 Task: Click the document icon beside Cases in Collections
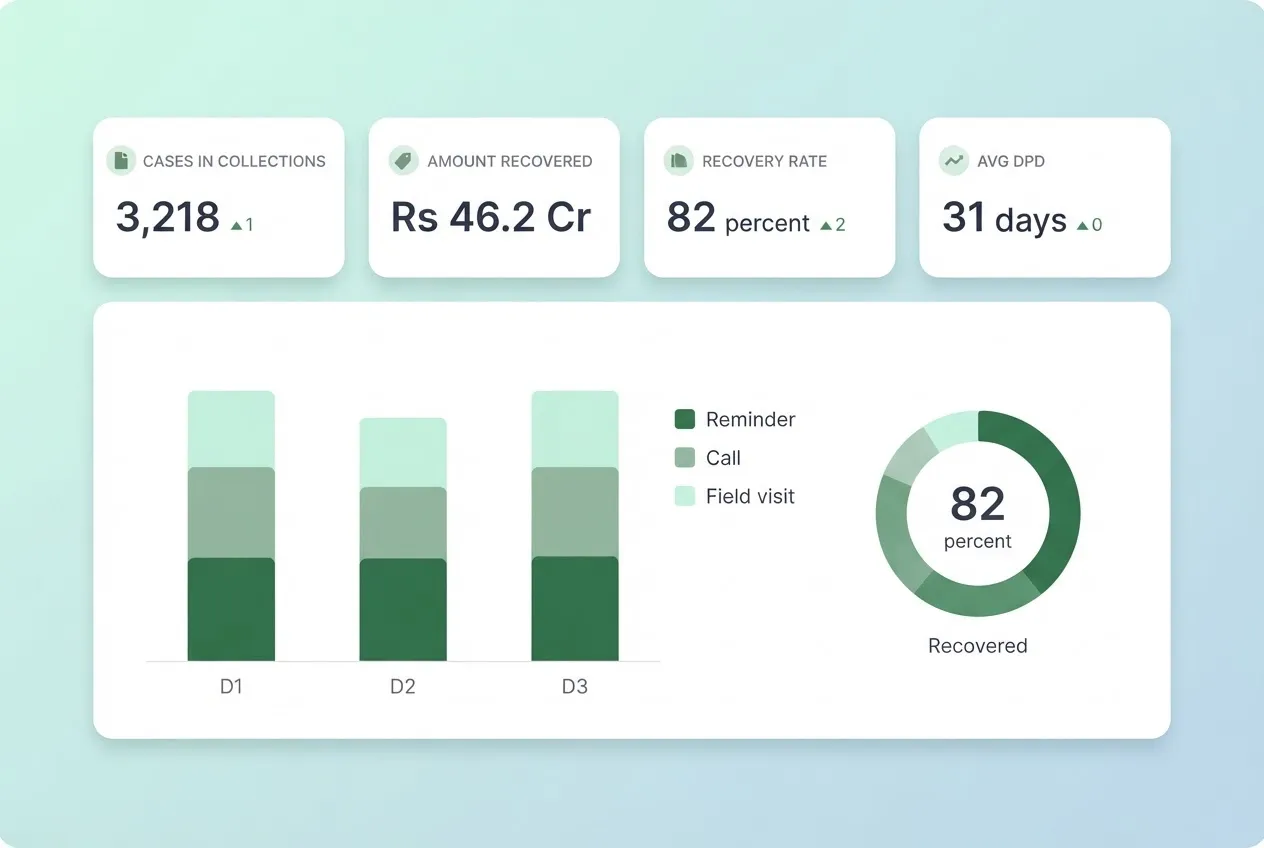point(121,160)
